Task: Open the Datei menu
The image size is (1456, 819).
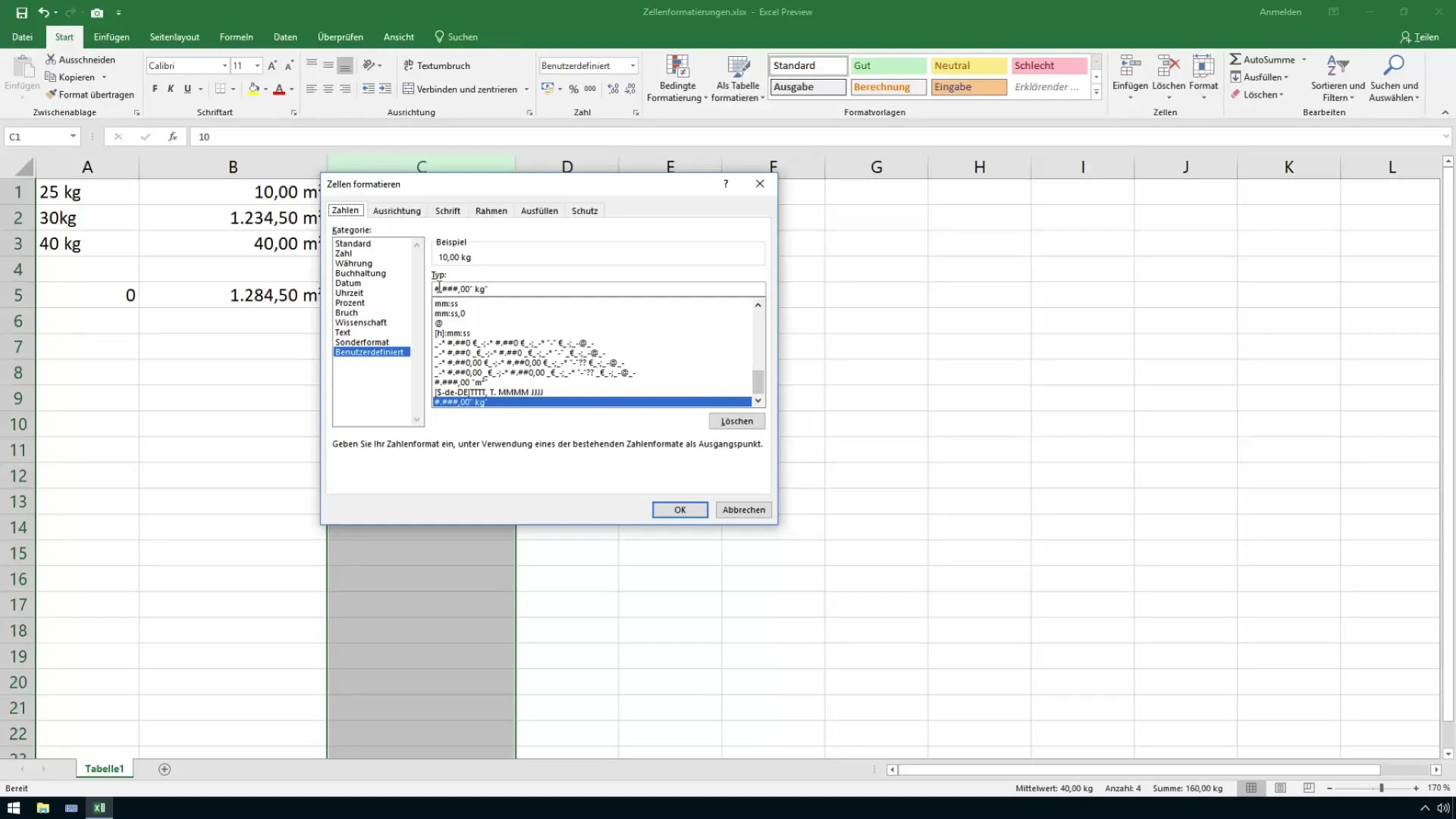Action: [22, 36]
